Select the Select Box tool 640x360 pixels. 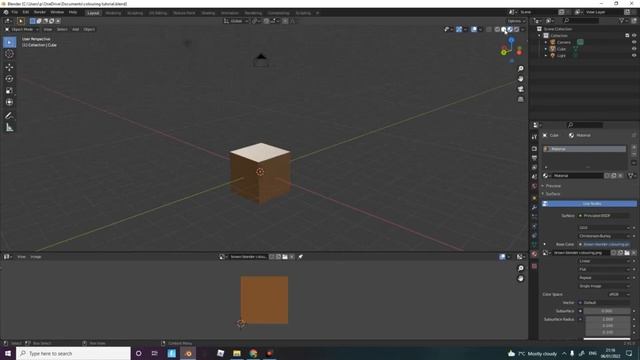coord(9,42)
